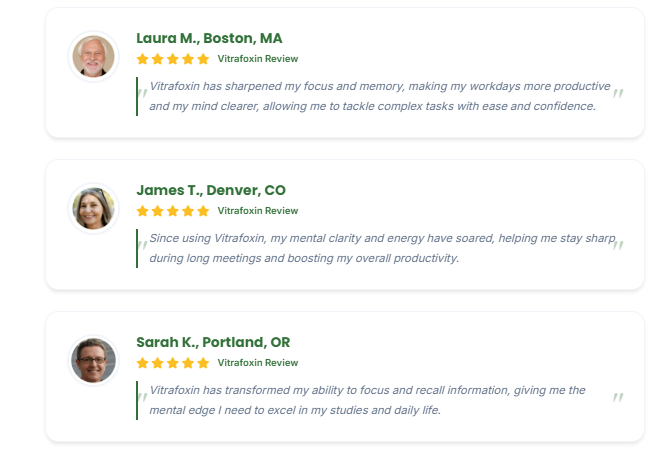Viewport: 668px width, 451px height.
Task: Click the name Sarah K., Portland, OR
Action: coord(213,342)
